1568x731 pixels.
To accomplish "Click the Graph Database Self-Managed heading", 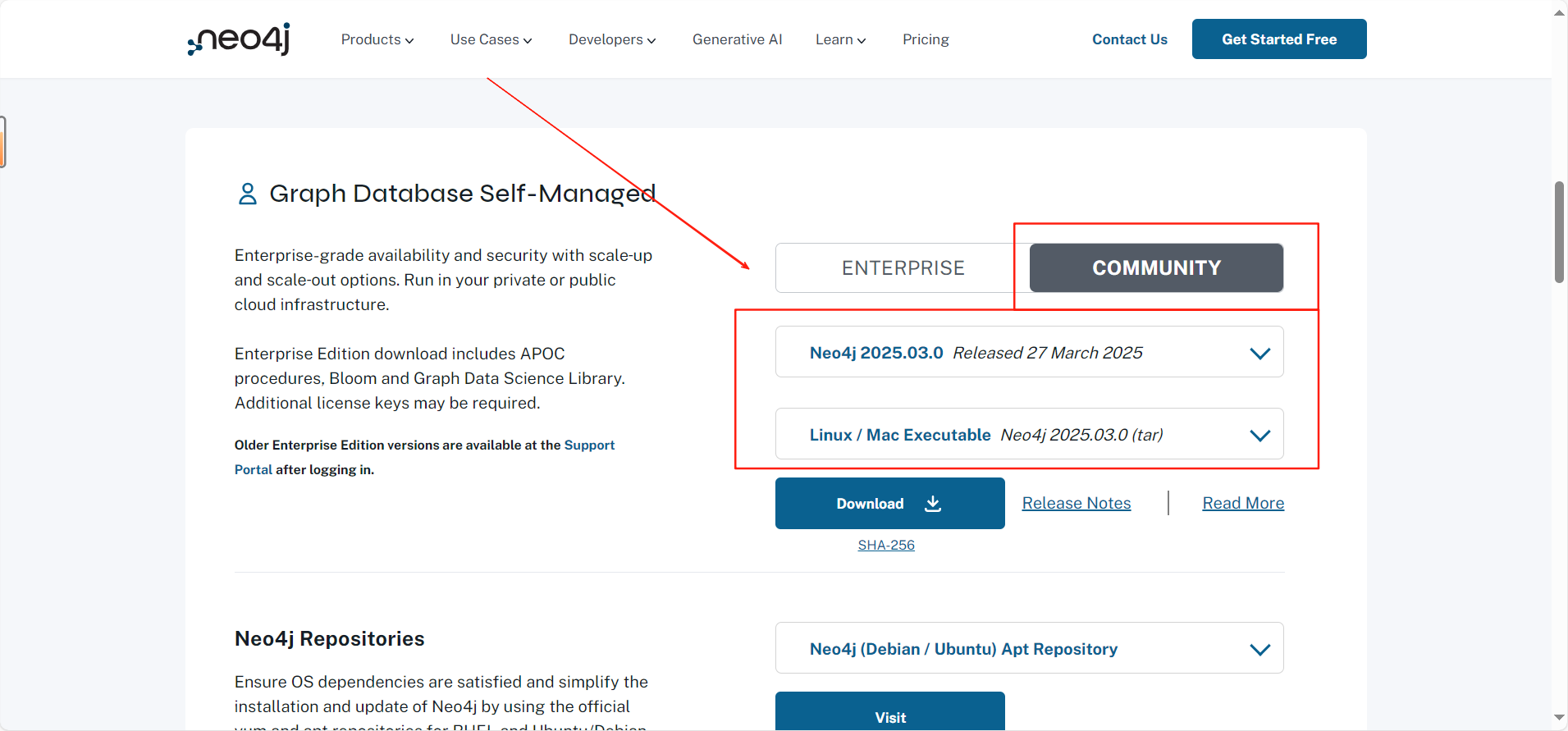I will [462, 194].
